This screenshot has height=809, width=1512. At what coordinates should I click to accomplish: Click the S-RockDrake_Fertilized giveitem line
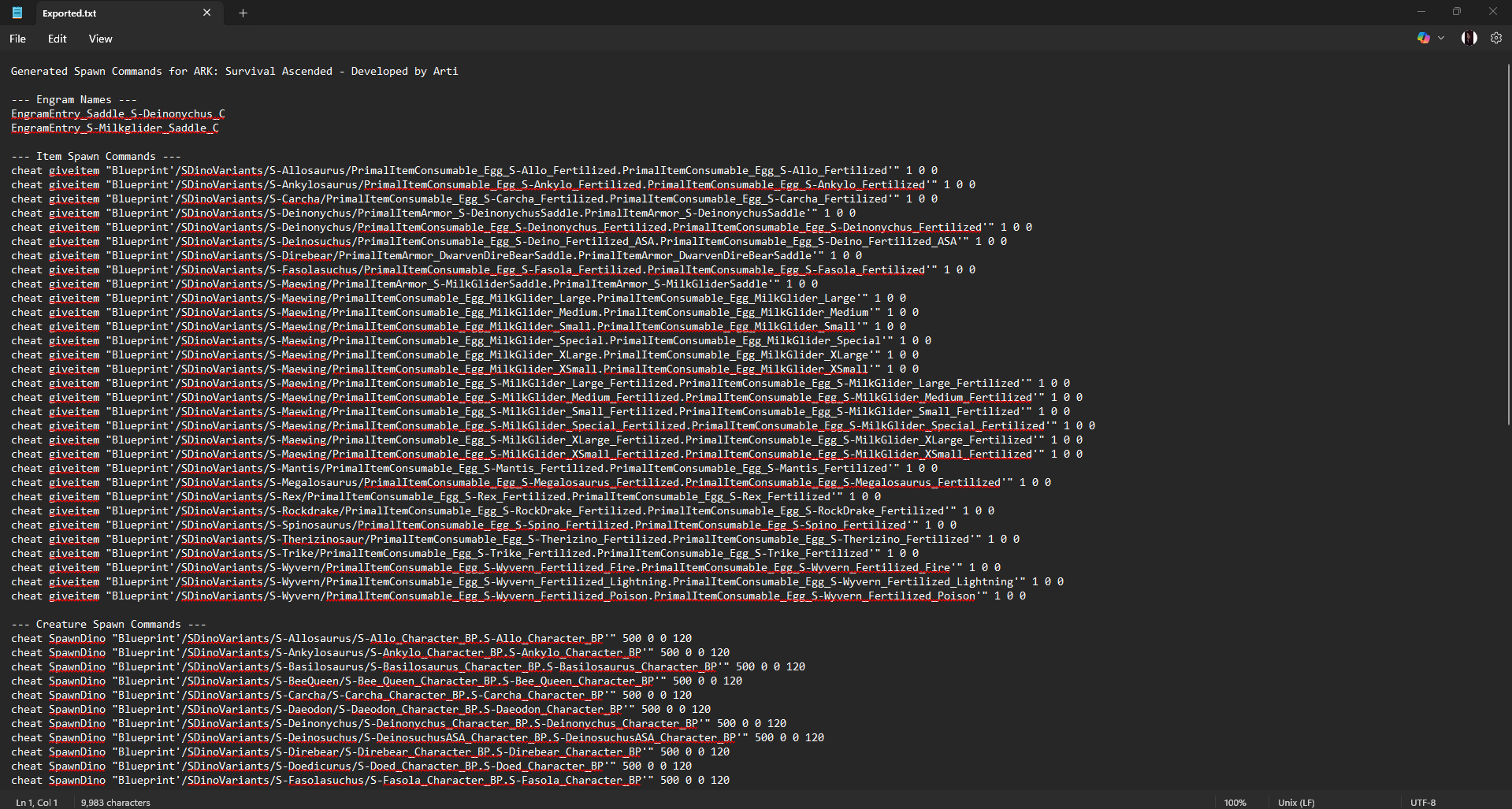coord(503,510)
